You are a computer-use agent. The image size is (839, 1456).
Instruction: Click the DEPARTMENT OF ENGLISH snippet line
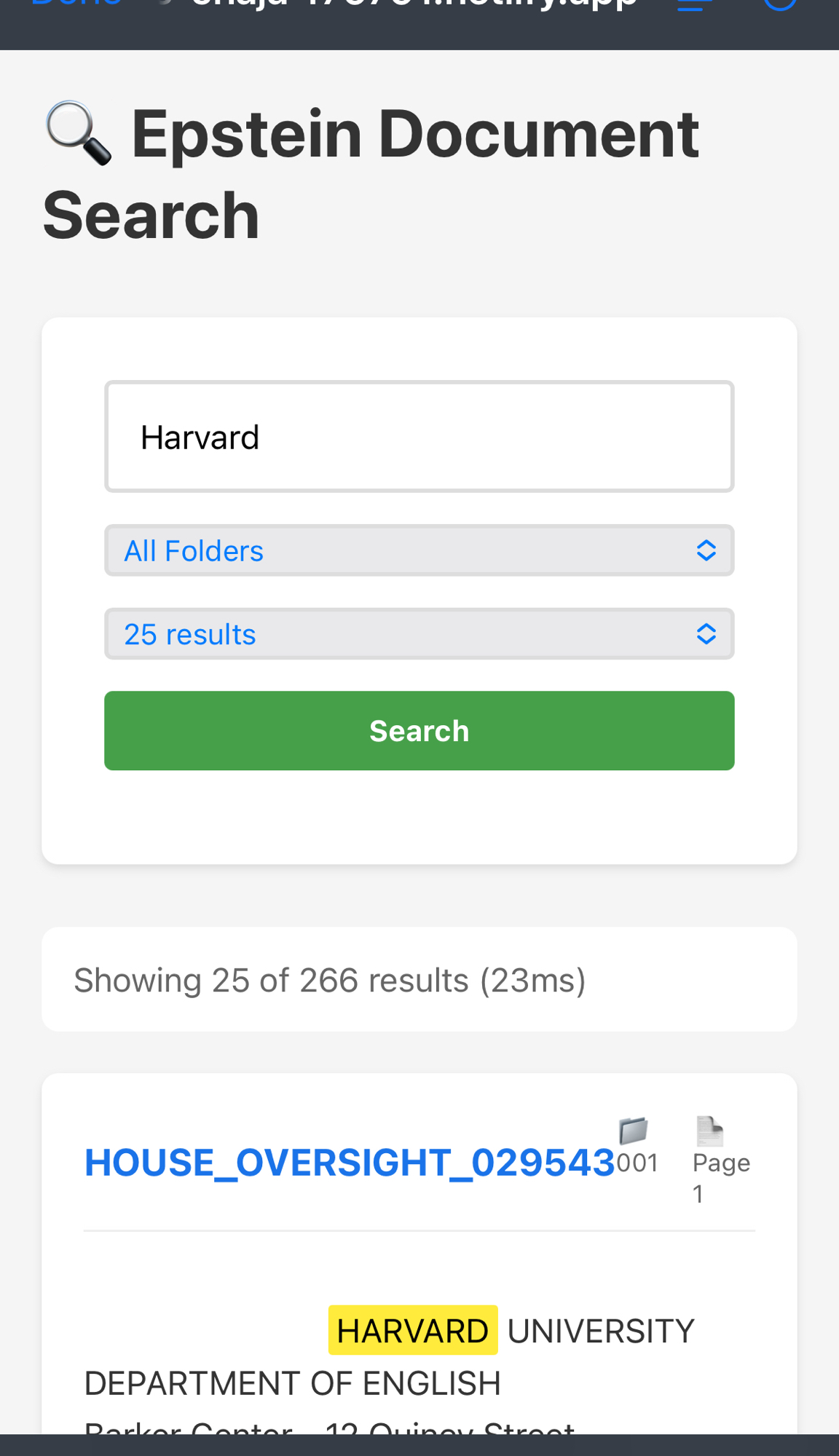tap(293, 1383)
